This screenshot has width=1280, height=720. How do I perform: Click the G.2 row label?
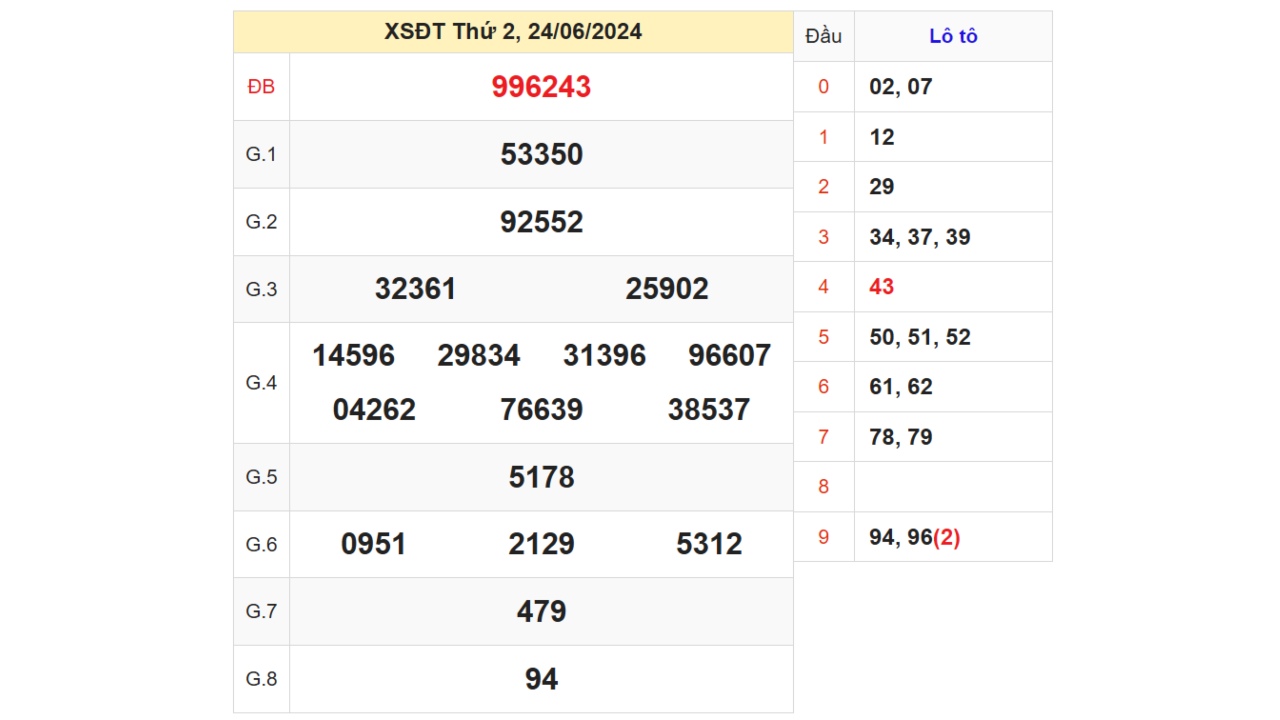point(261,222)
